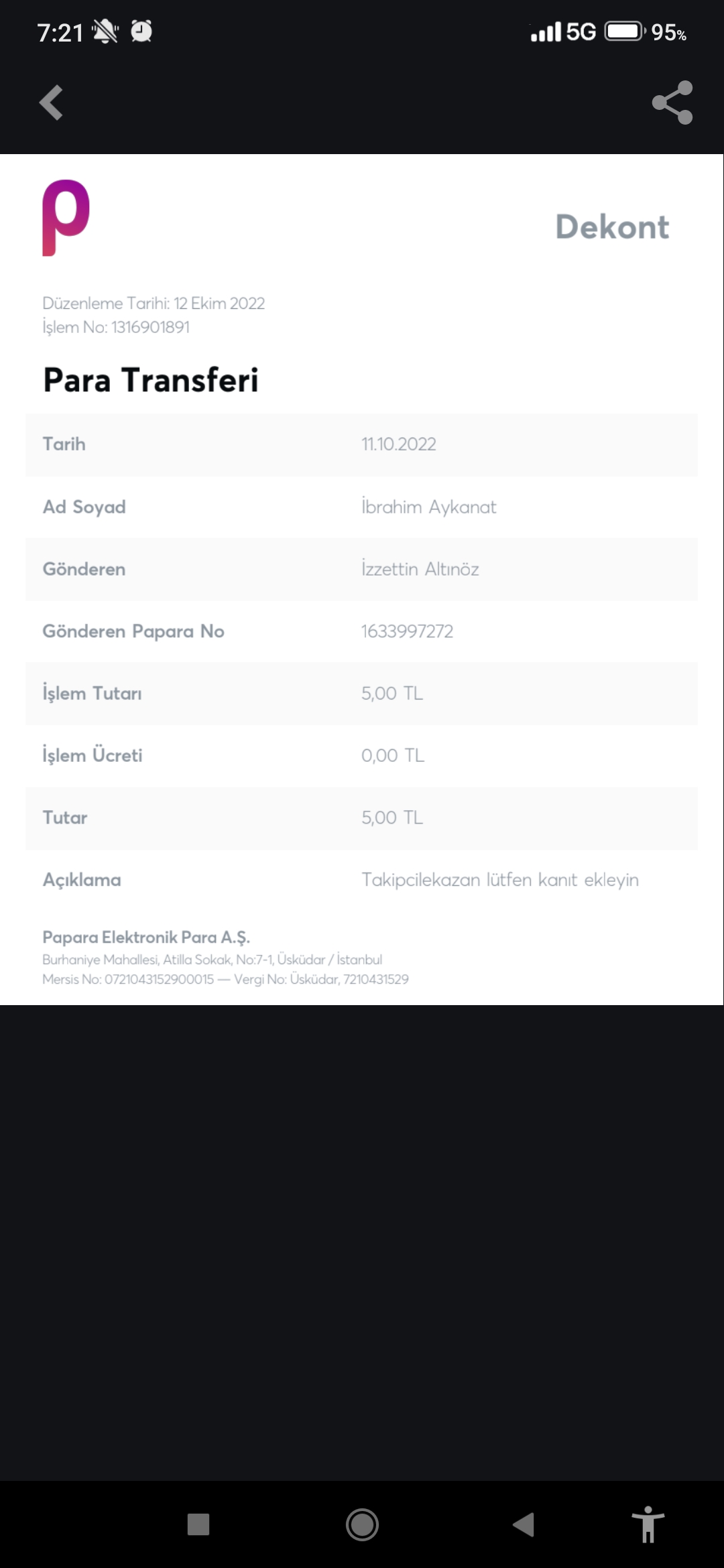Tap the sender Papara number 1633997272

(407, 631)
